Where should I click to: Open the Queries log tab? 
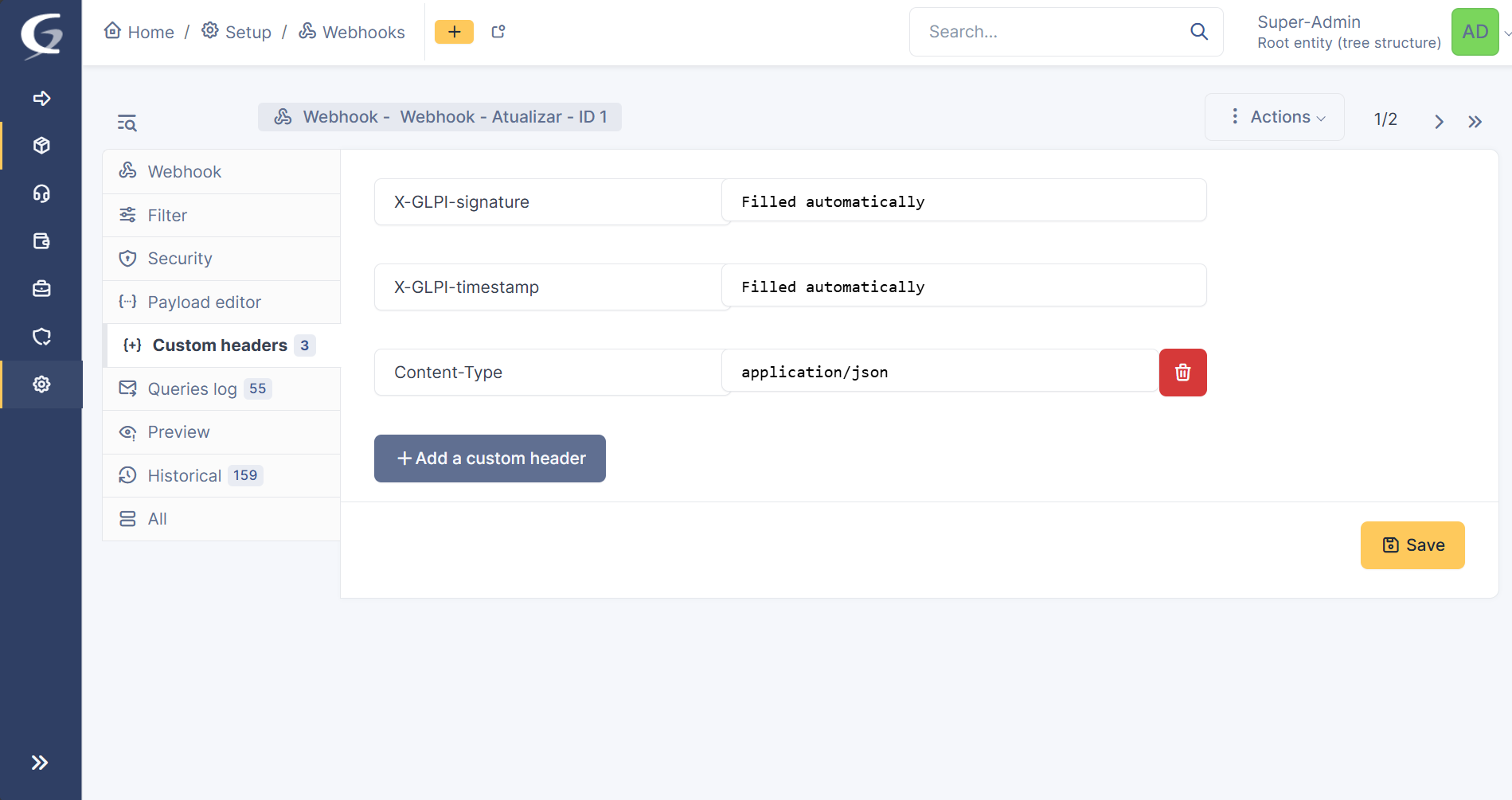192,389
